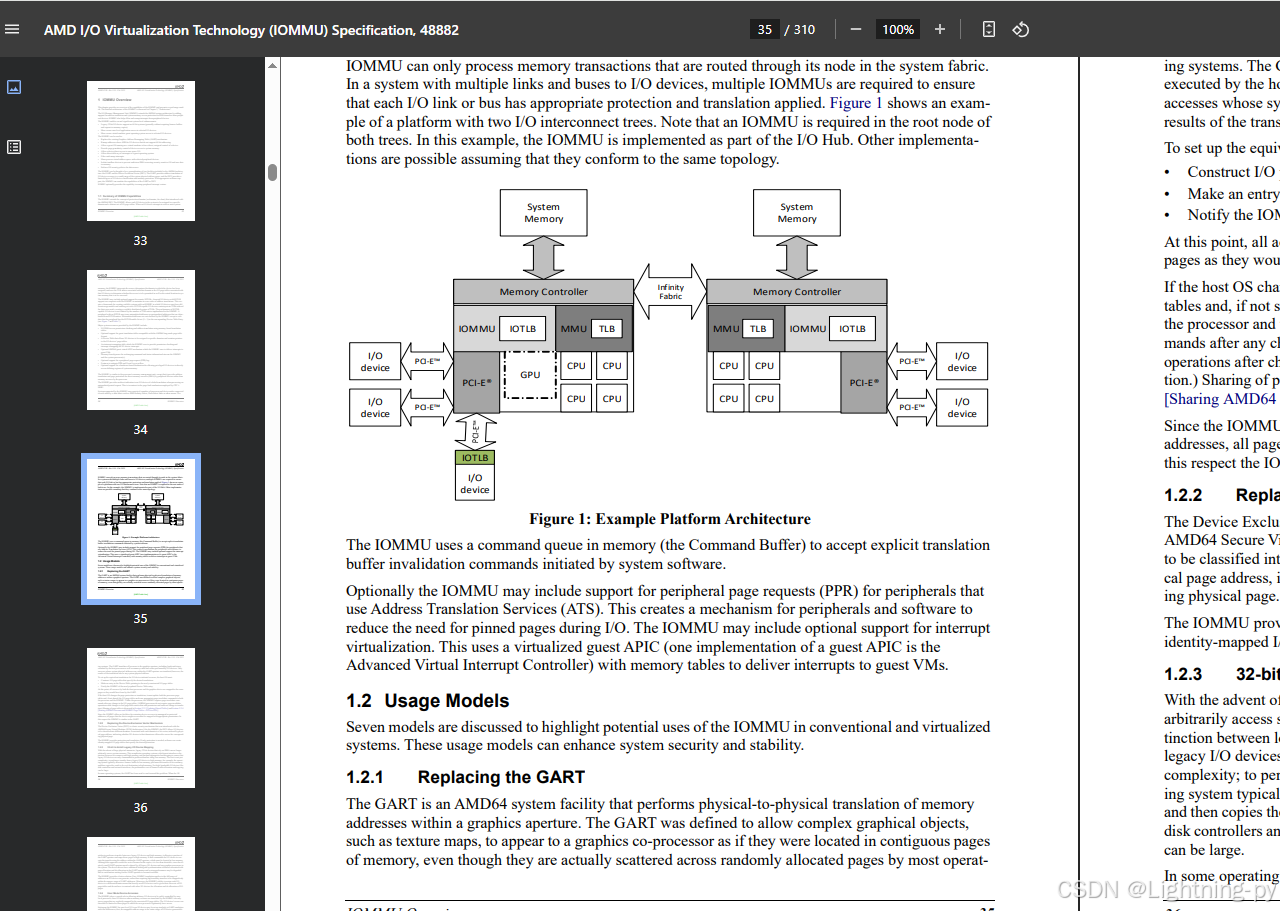Screen dimensions: 1280x911
Task: Click the page label '33' under thumbnail
Action: pos(140,240)
